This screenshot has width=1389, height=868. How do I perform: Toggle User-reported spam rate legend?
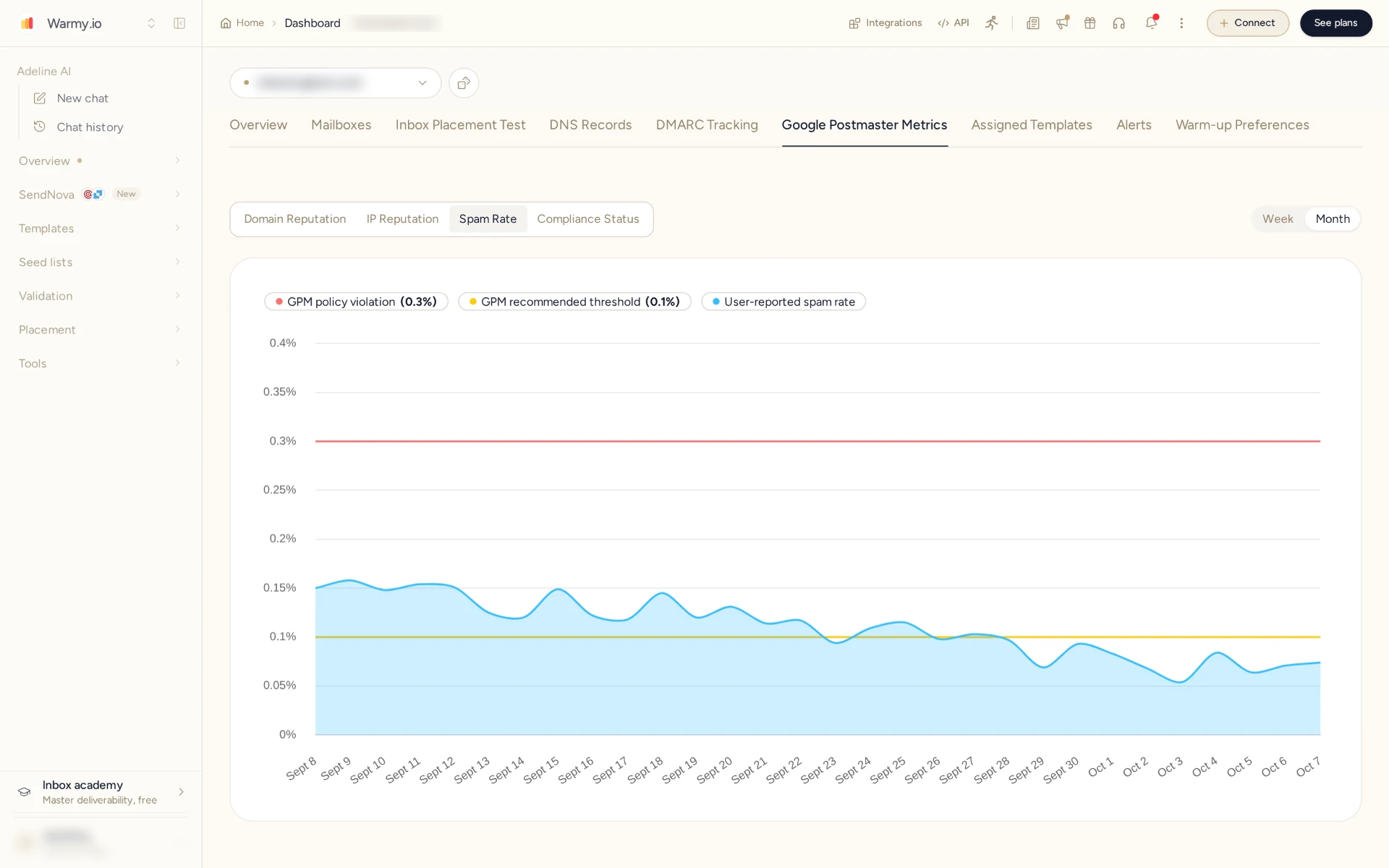pyautogui.click(x=783, y=302)
